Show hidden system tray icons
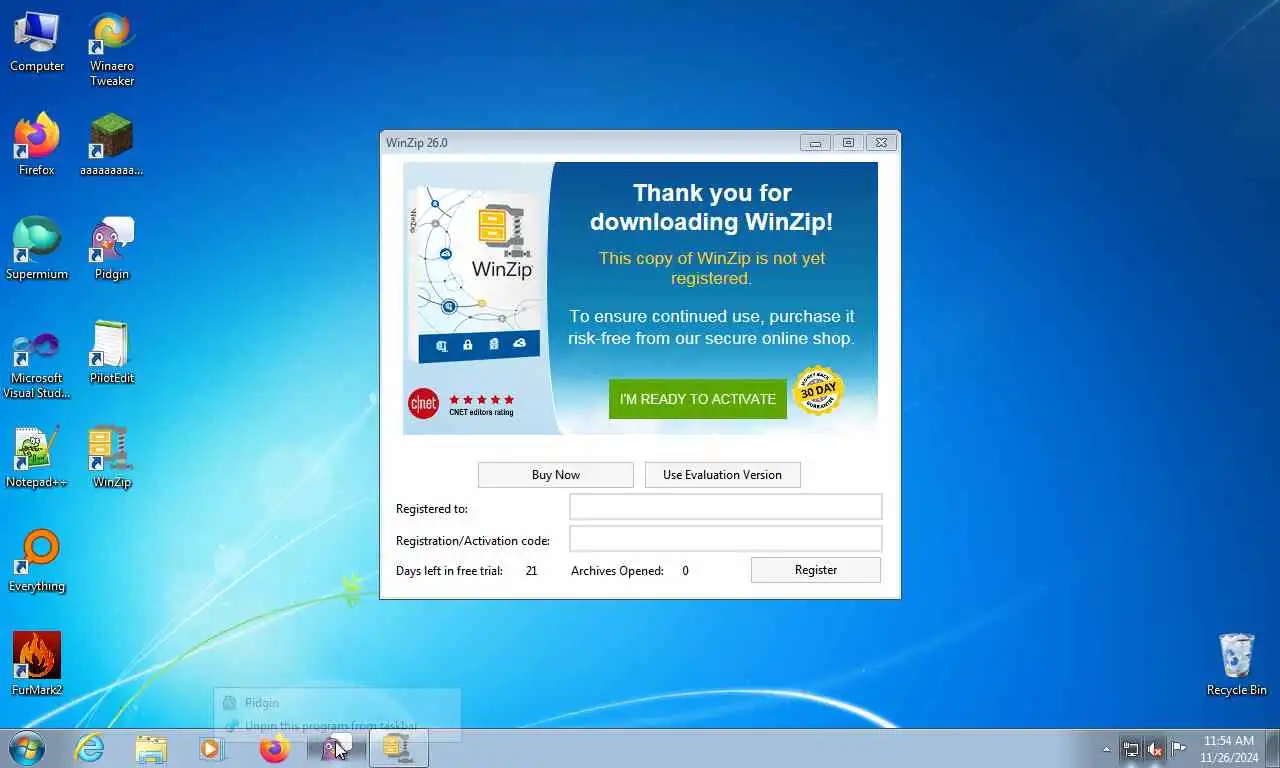The image size is (1280, 768). [1106, 749]
